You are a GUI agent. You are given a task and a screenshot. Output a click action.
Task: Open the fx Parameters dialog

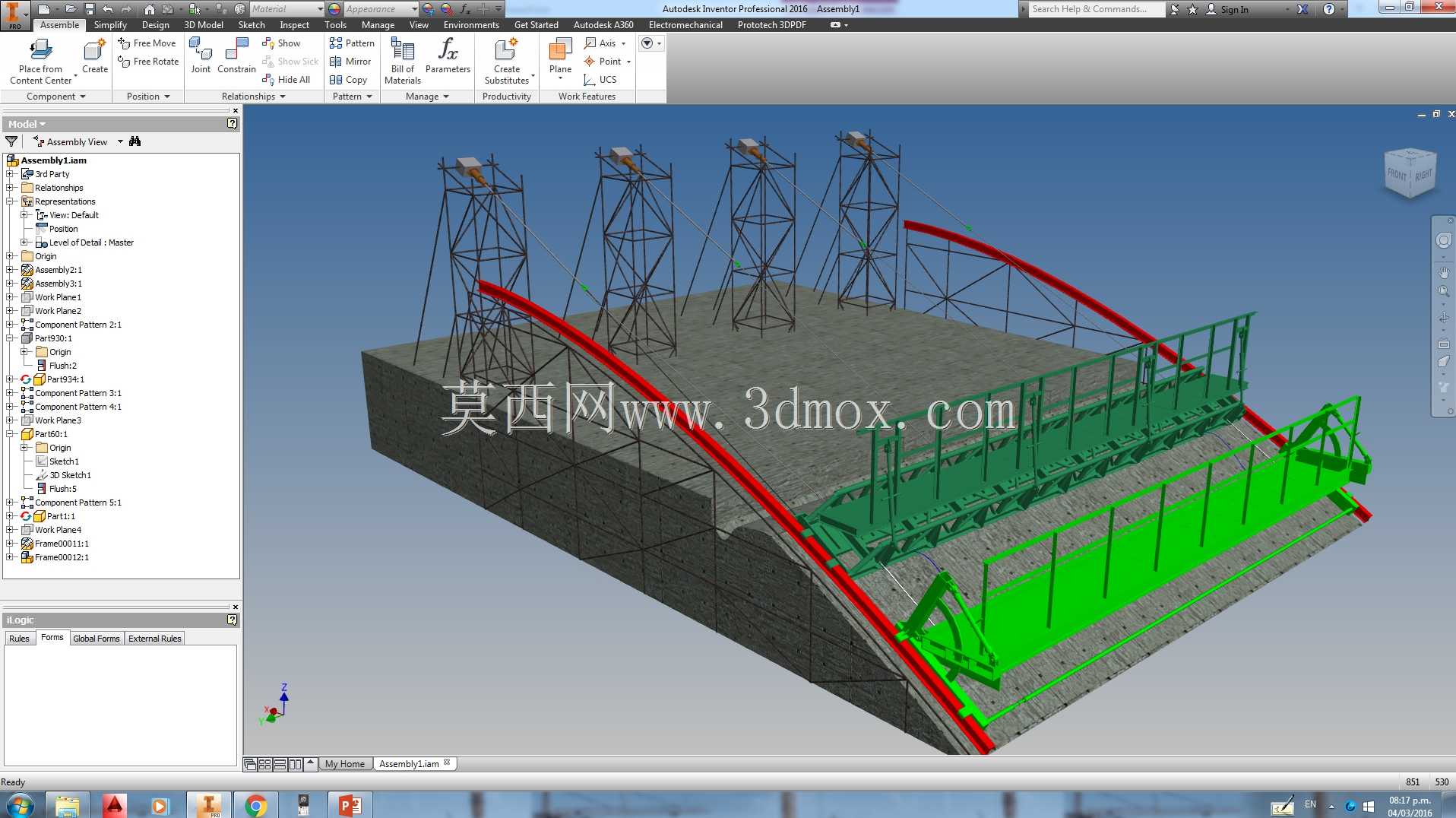click(448, 55)
